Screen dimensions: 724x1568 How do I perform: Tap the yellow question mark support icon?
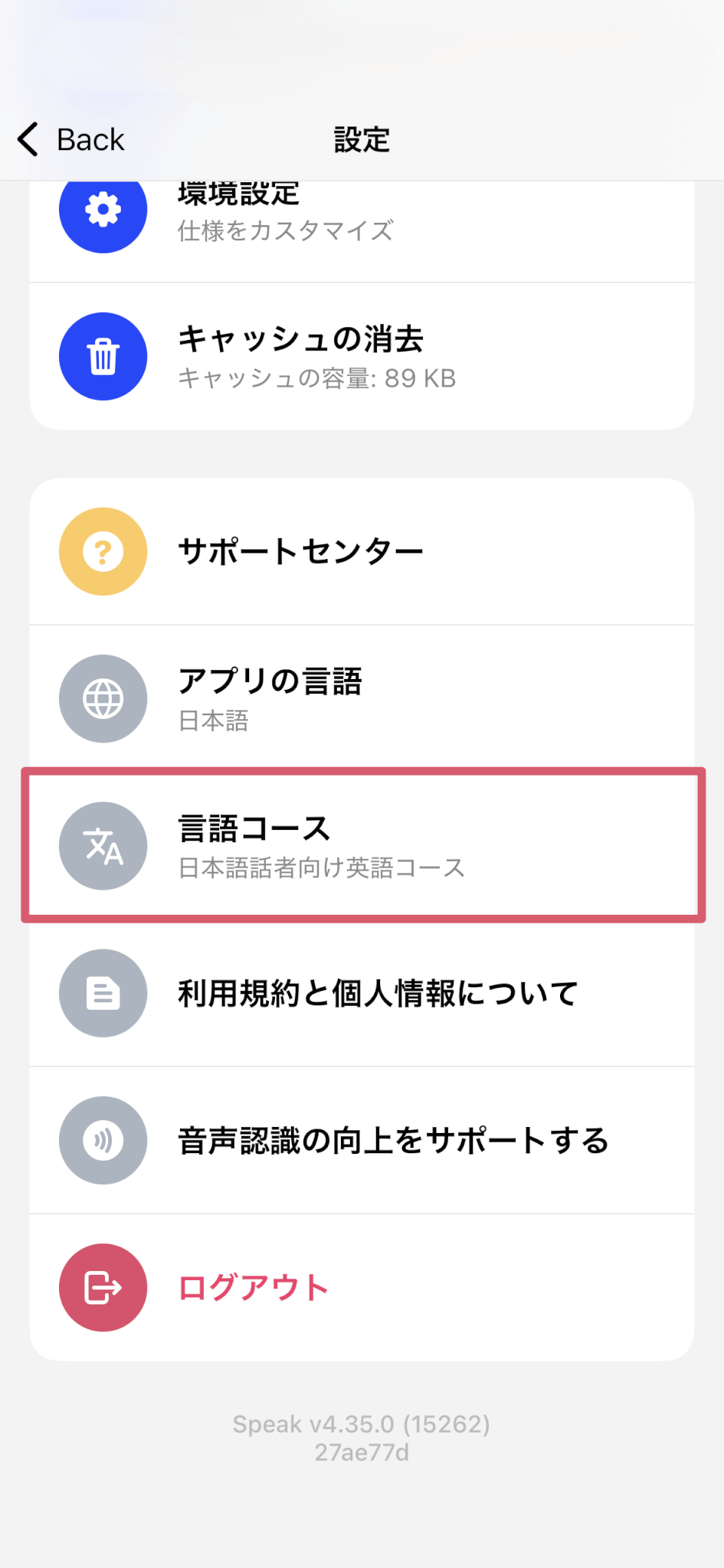(x=103, y=551)
